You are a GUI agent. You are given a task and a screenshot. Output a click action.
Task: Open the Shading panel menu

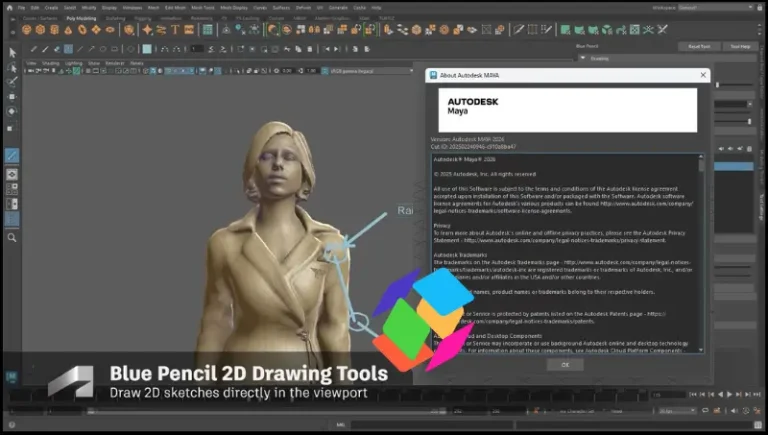[x=50, y=63]
